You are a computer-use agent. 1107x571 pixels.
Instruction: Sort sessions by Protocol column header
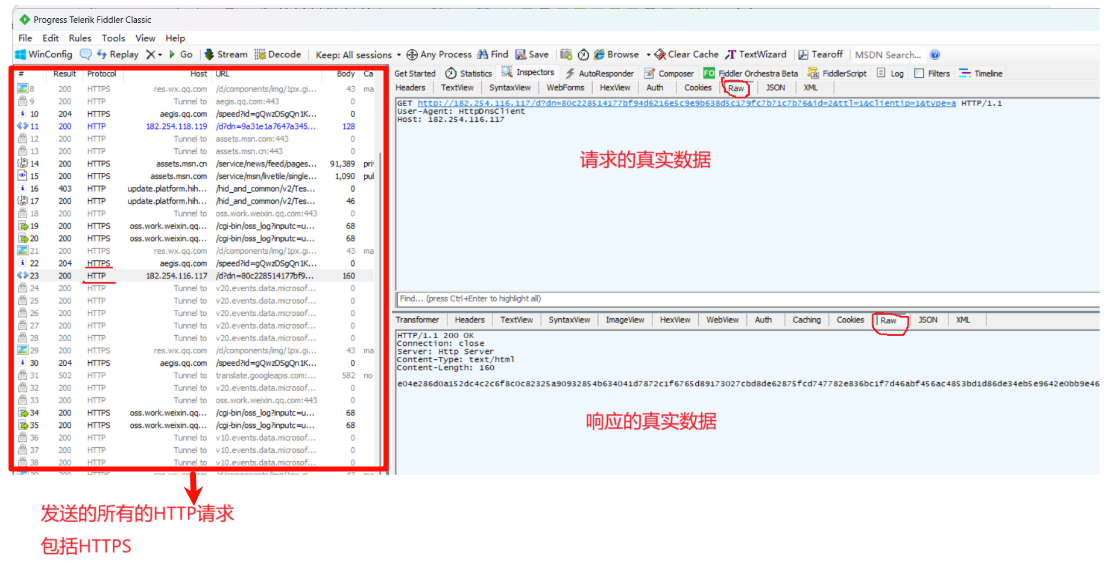[102, 74]
